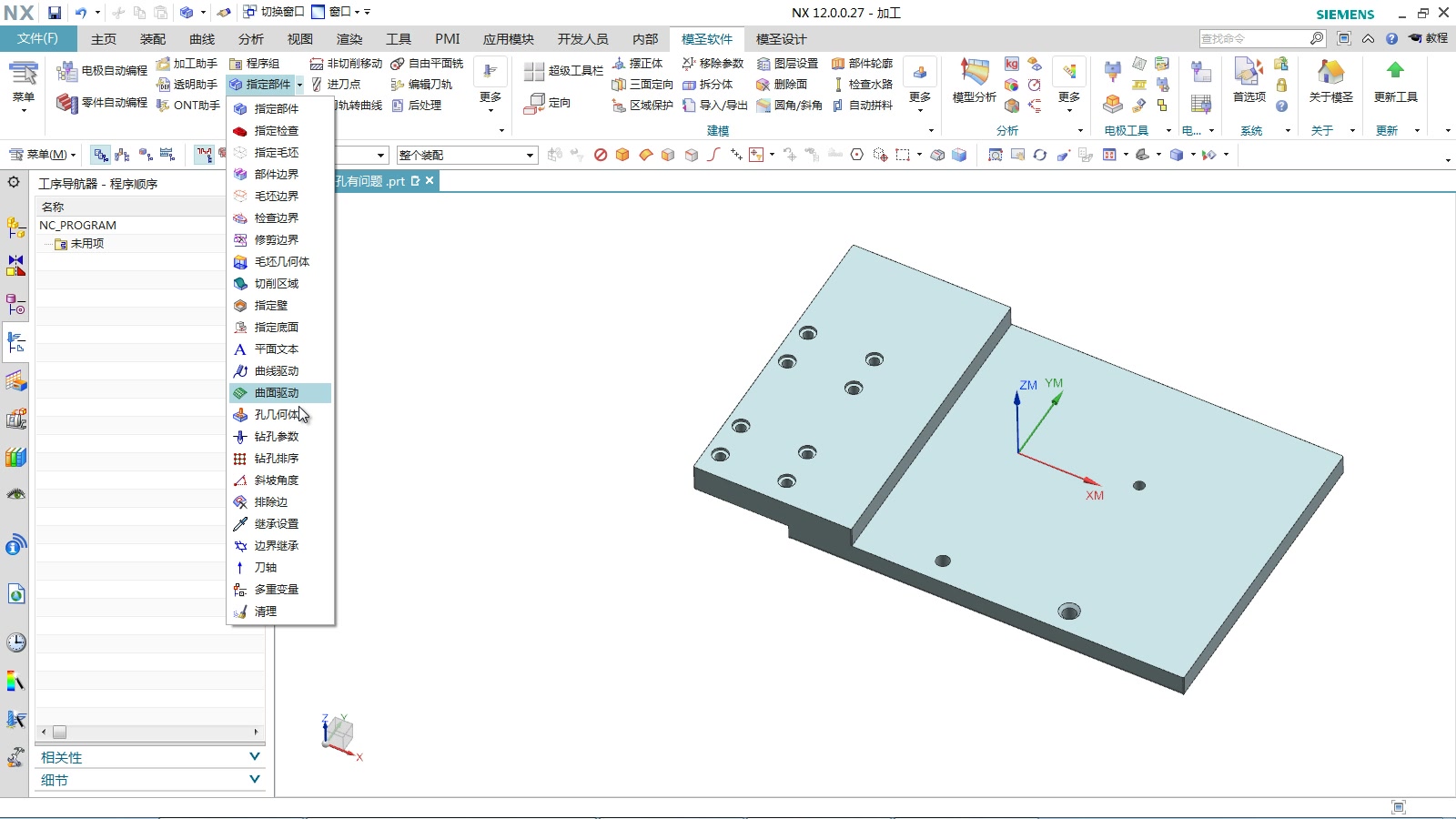Open 非切削移动 settings
1456x819 pixels.
[x=346, y=64]
